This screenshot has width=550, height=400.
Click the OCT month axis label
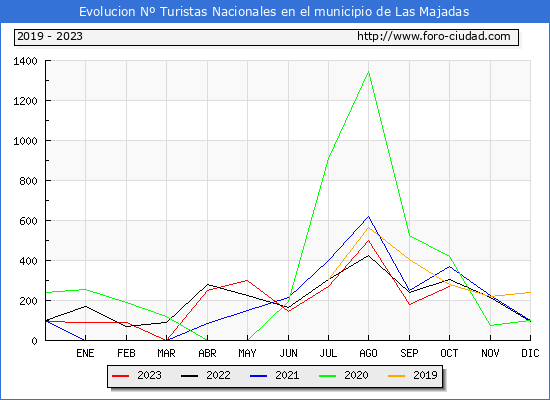449,353
